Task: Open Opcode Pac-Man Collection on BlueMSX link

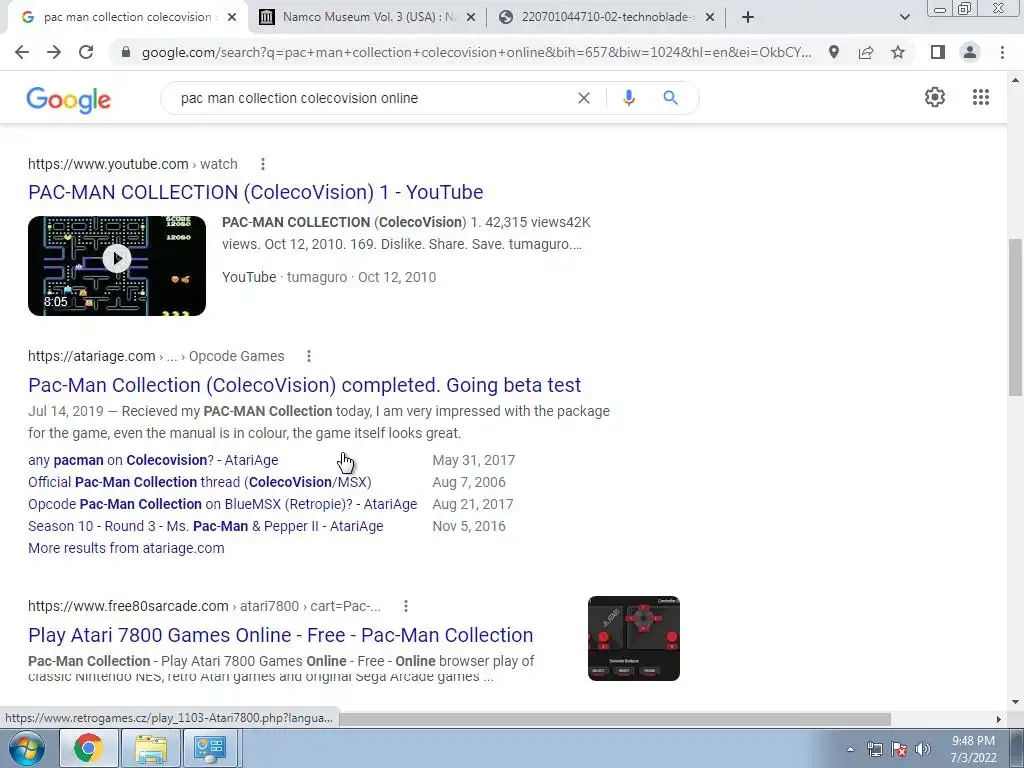Action: 223,504
